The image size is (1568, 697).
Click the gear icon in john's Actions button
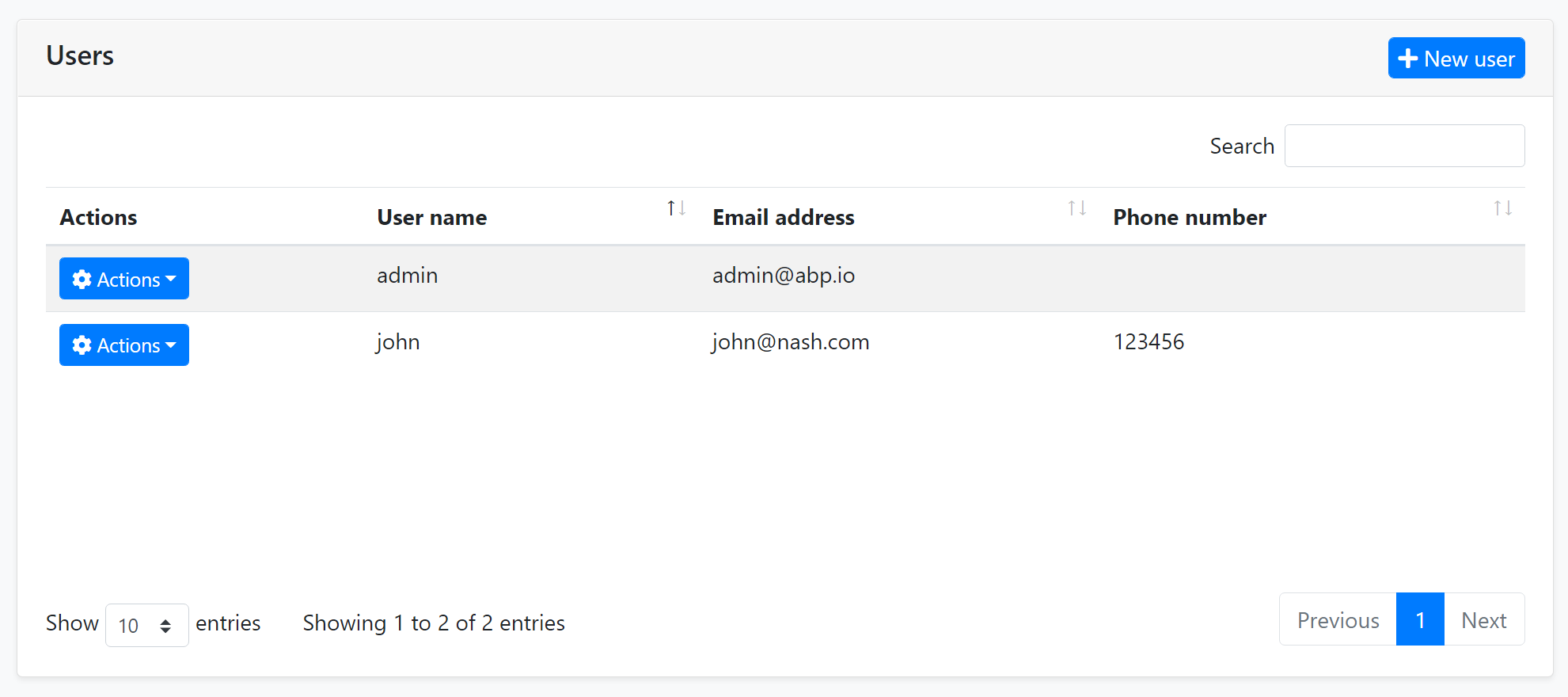(82, 345)
